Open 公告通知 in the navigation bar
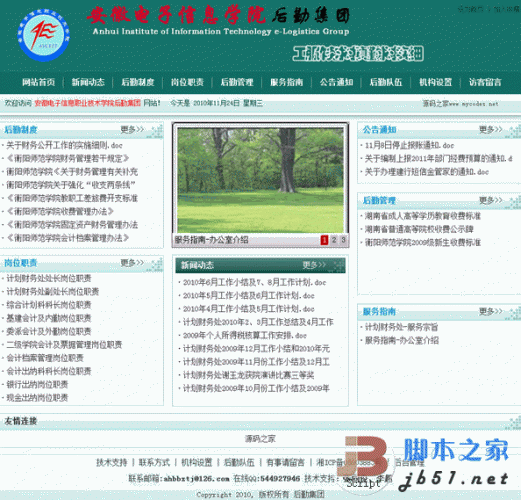Viewport: 521px width, 500px height. [336, 82]
